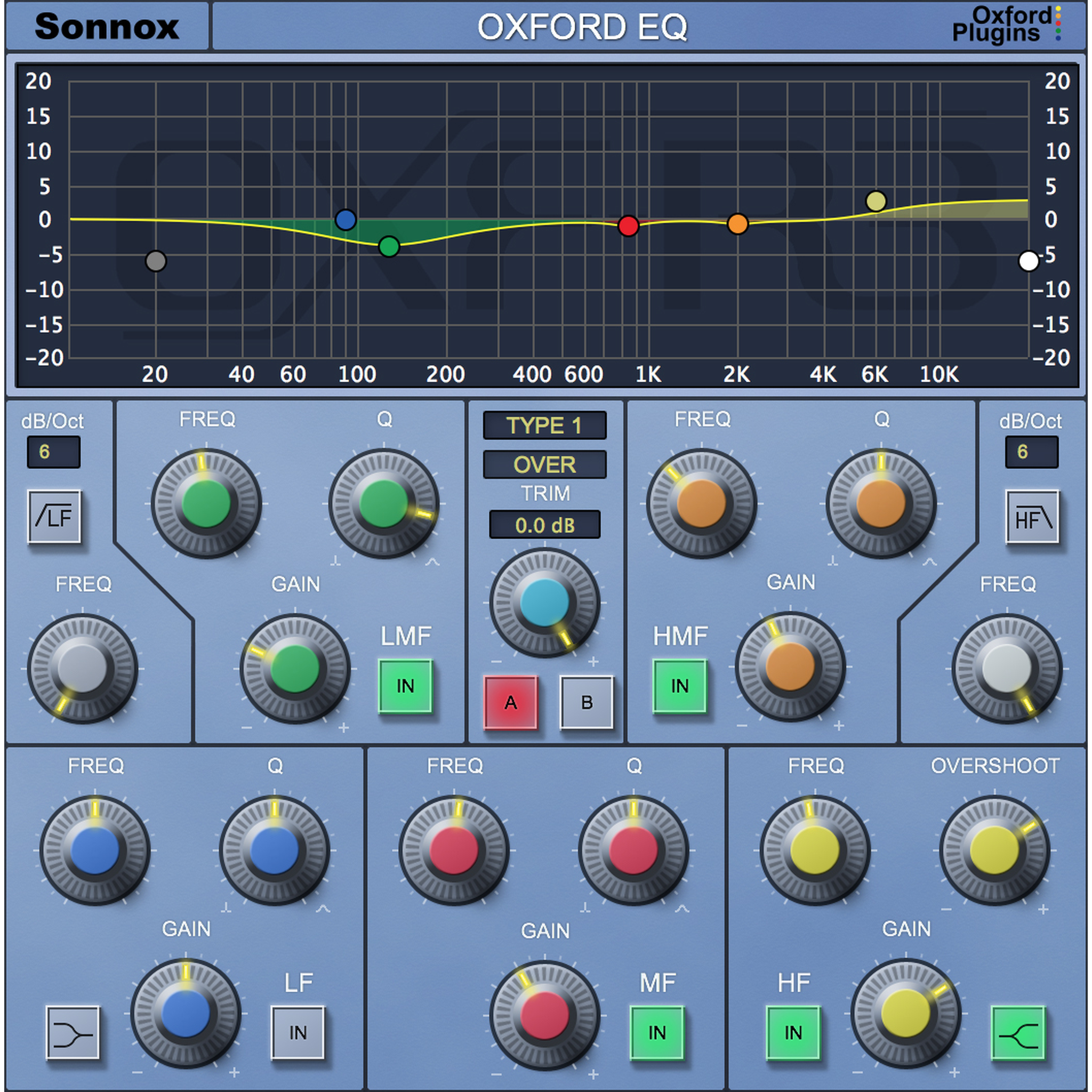Click the 0.0 dB TRIM readout
This screenshot has width=1092, height=1092.
tap(544, 524)
